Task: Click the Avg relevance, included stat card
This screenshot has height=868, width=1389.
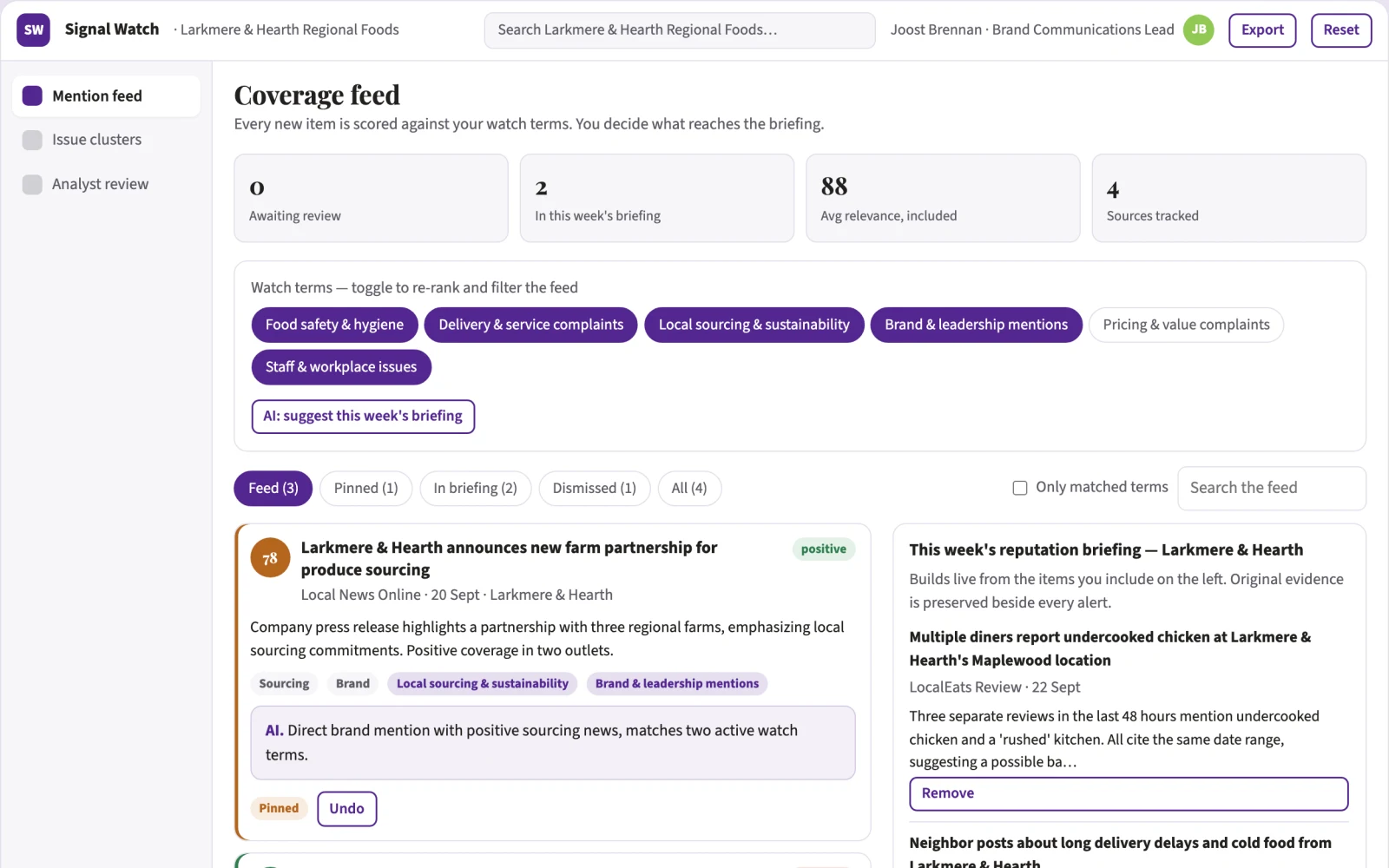Action: click(943, 198)
